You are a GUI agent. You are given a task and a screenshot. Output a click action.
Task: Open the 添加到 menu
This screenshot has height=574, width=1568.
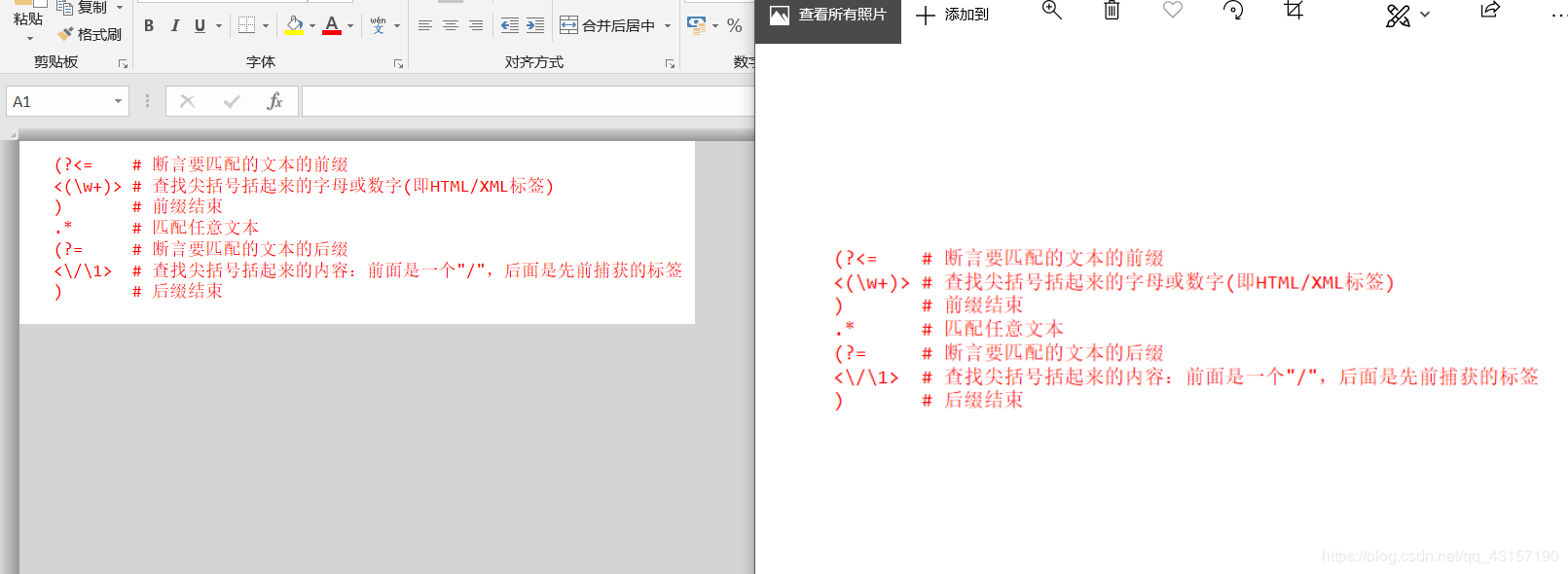point(953,15)
